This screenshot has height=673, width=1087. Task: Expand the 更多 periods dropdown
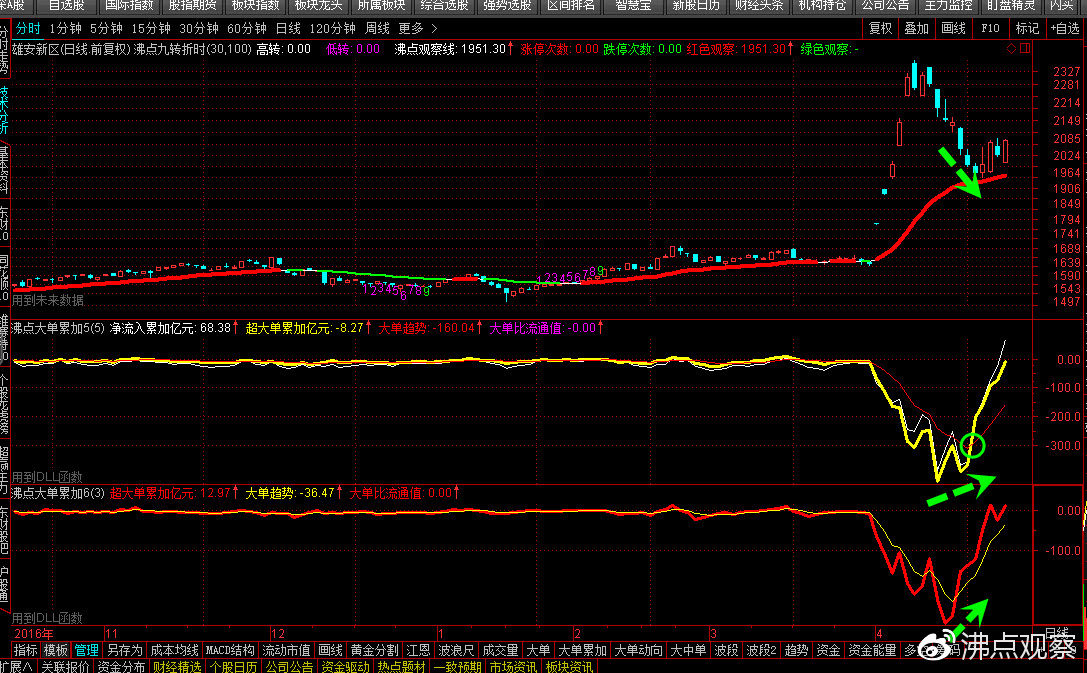click(410, 28)
